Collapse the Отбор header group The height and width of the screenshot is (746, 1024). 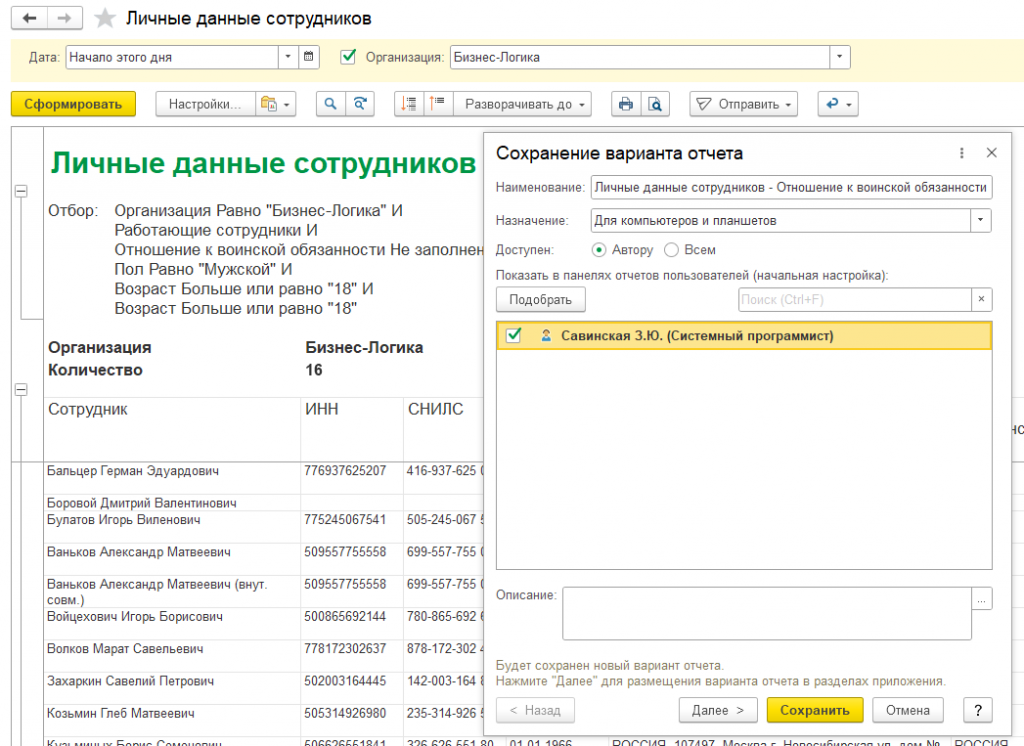tap(21, 191)
